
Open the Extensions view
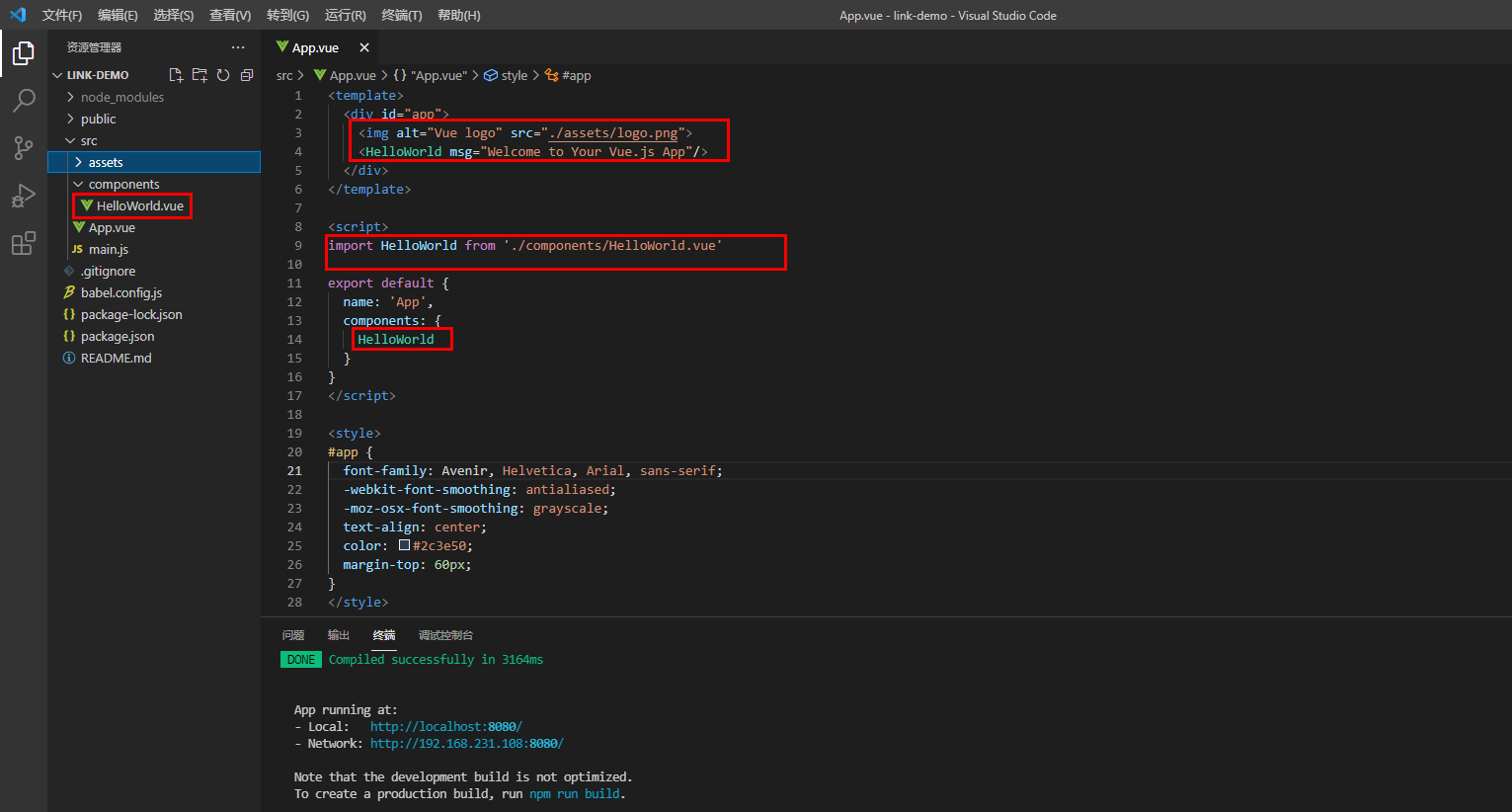coord(24,243)
